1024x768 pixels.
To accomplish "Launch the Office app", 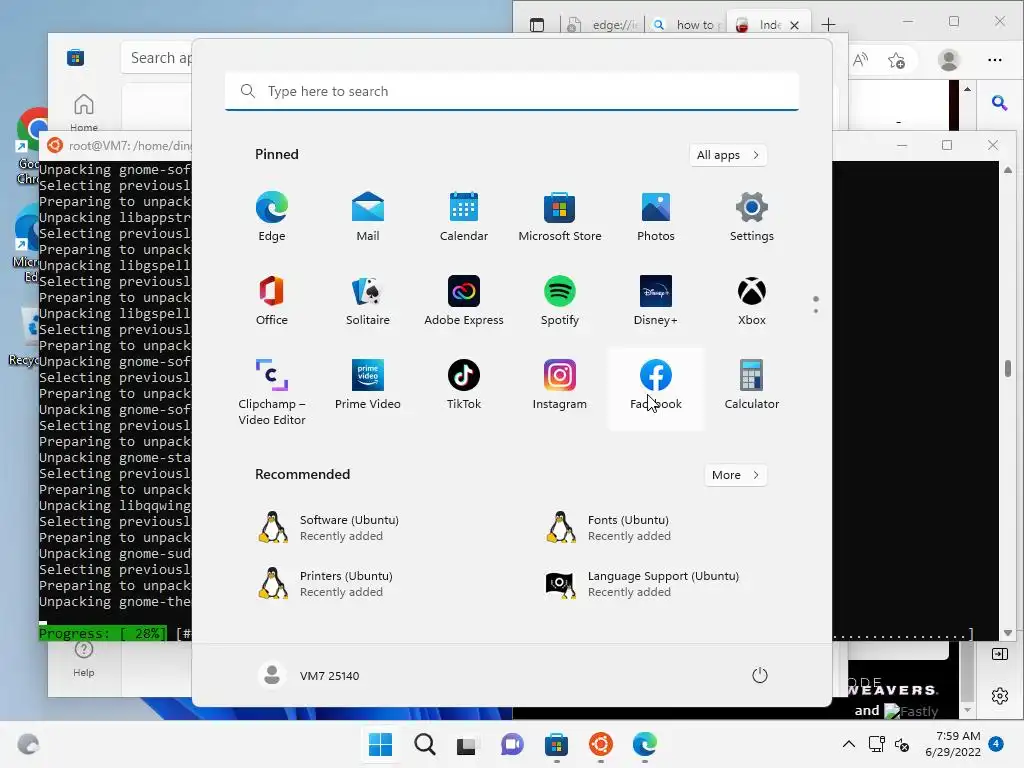I will pyautogui.click(x=272, y=300).
